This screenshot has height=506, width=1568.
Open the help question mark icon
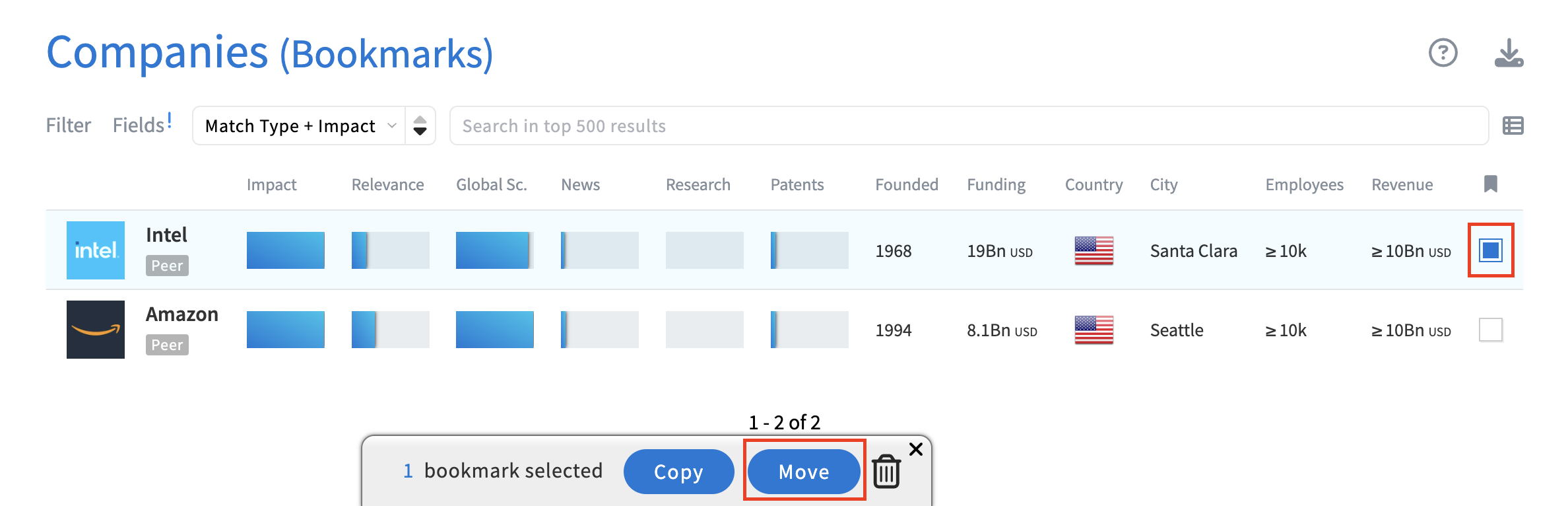[1443, 53]
